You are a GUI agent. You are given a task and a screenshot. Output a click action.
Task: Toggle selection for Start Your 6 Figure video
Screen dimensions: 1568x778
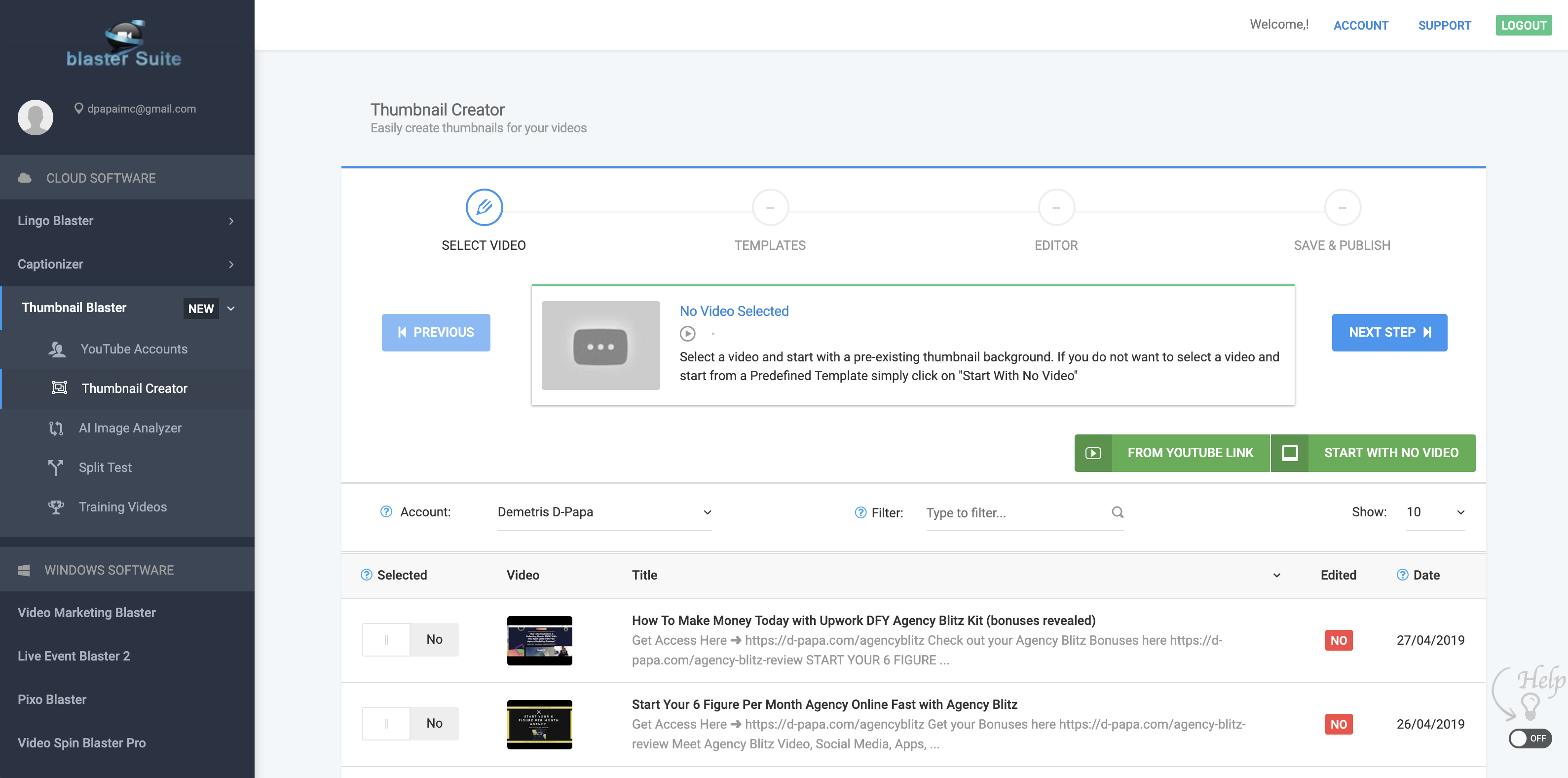[411, 723]
